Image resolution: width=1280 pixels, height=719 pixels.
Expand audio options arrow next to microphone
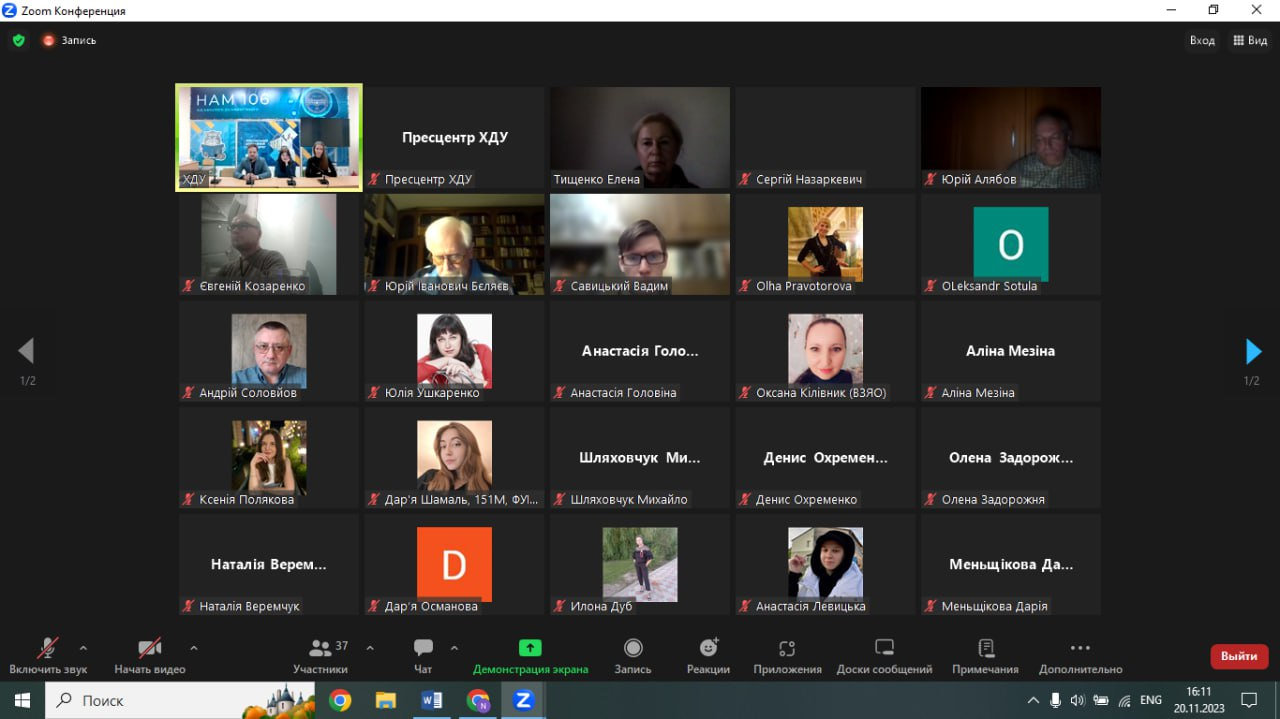click(83, 647)
